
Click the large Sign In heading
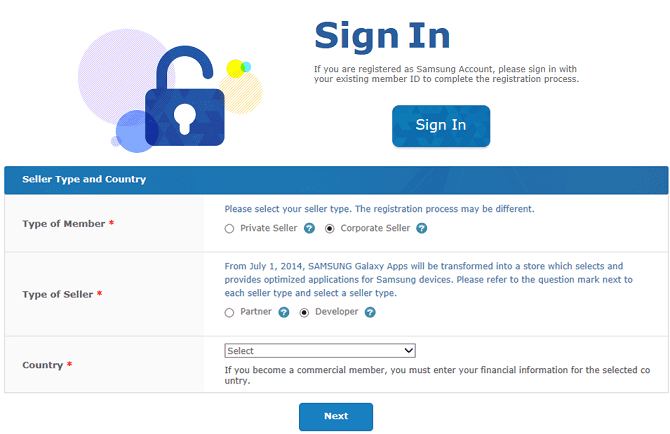382,36
